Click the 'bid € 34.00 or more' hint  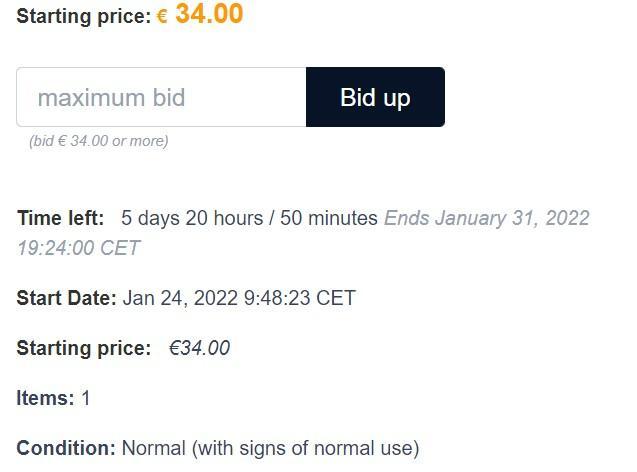pos(99,141)
